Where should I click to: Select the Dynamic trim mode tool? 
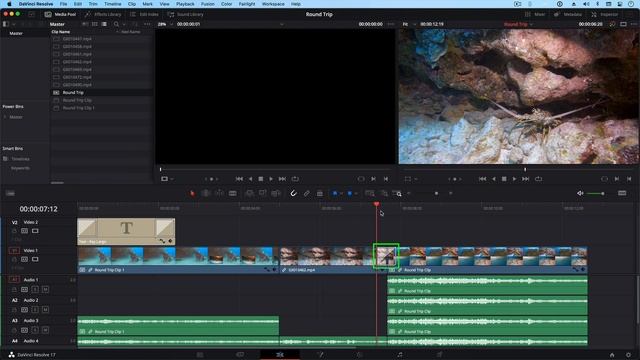pyautogui.click(x=219, y=193)
